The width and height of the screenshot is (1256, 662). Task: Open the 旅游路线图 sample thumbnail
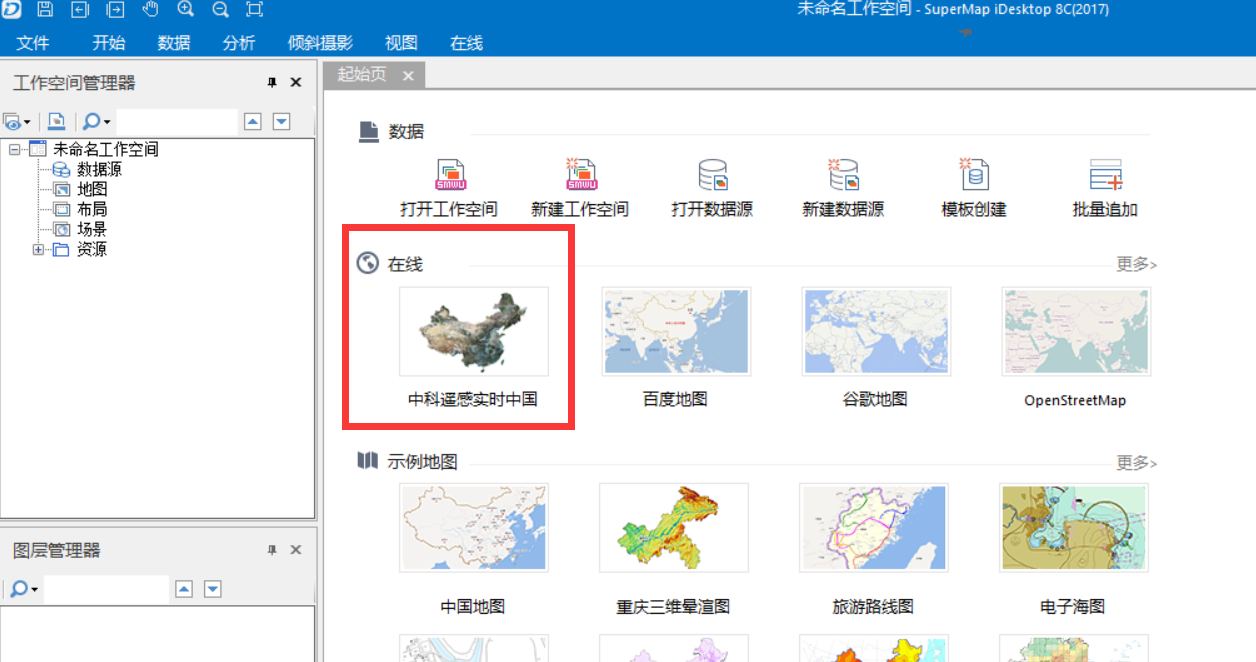[874, 528]
